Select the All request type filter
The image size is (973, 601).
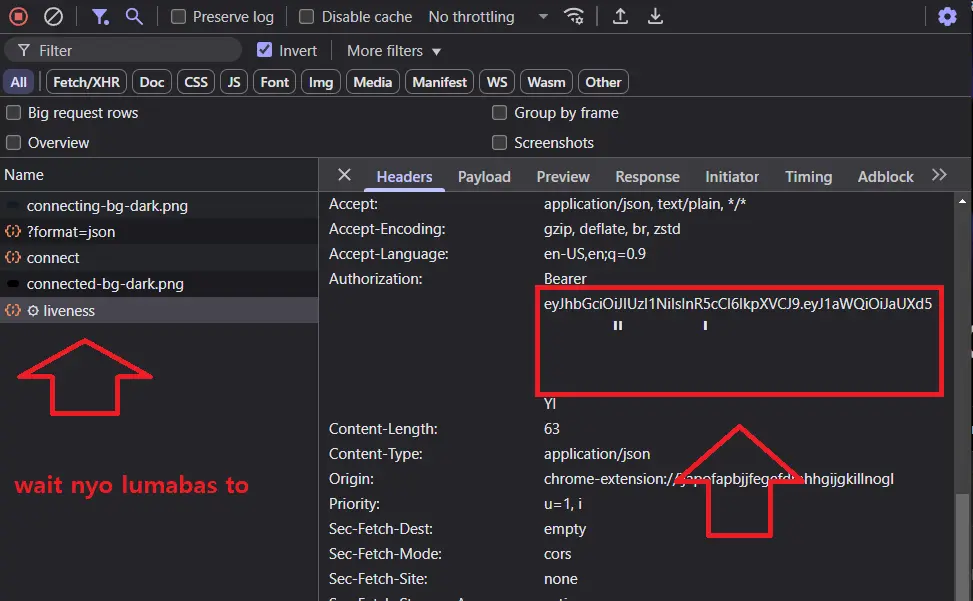19,82
